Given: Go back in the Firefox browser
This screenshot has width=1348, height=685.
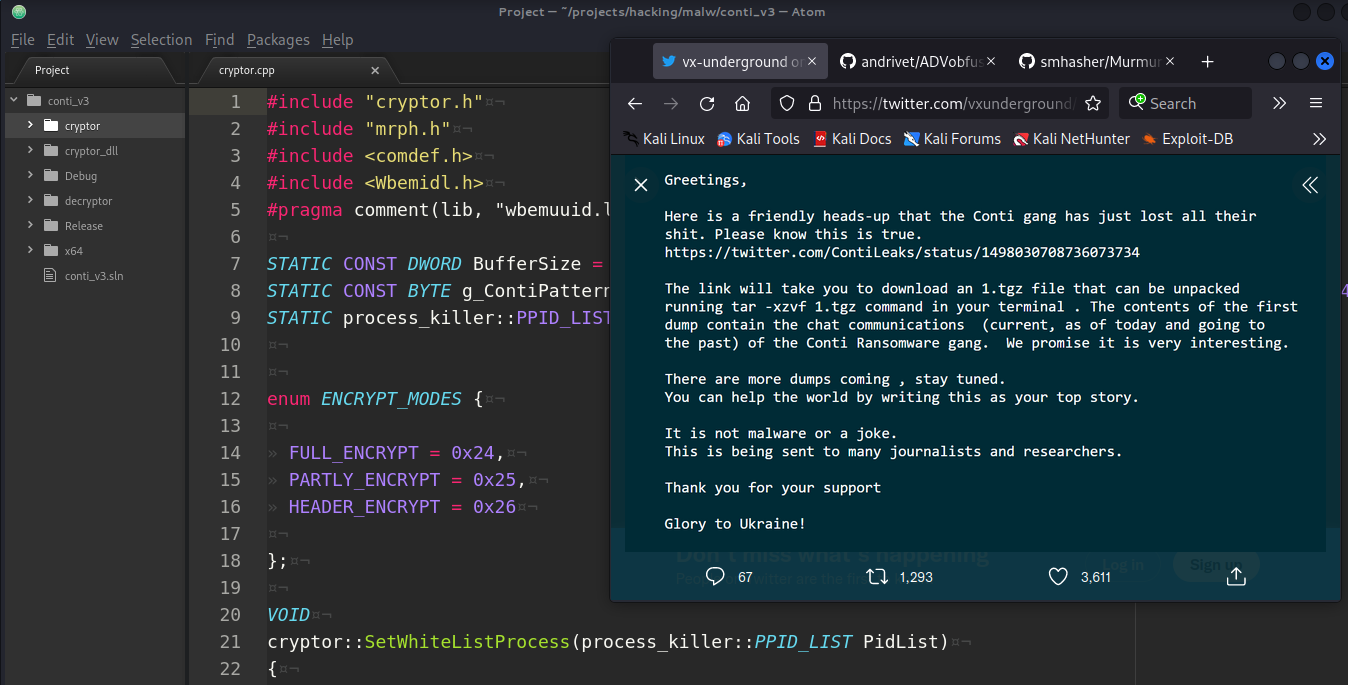Looking at the screenshot, I should 635,103.
